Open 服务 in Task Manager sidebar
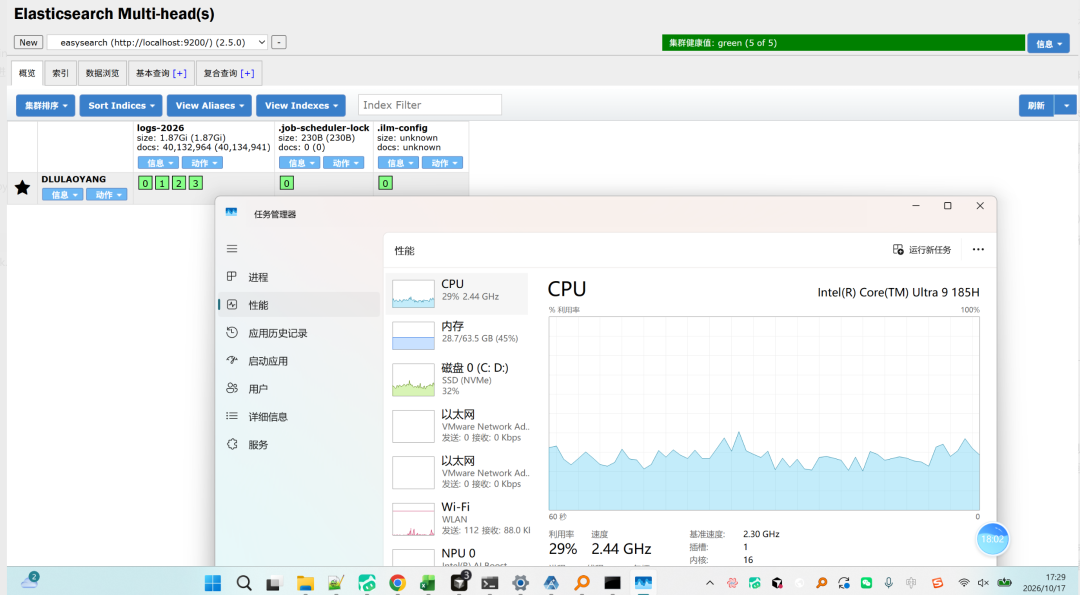 [x=298, y=444]
